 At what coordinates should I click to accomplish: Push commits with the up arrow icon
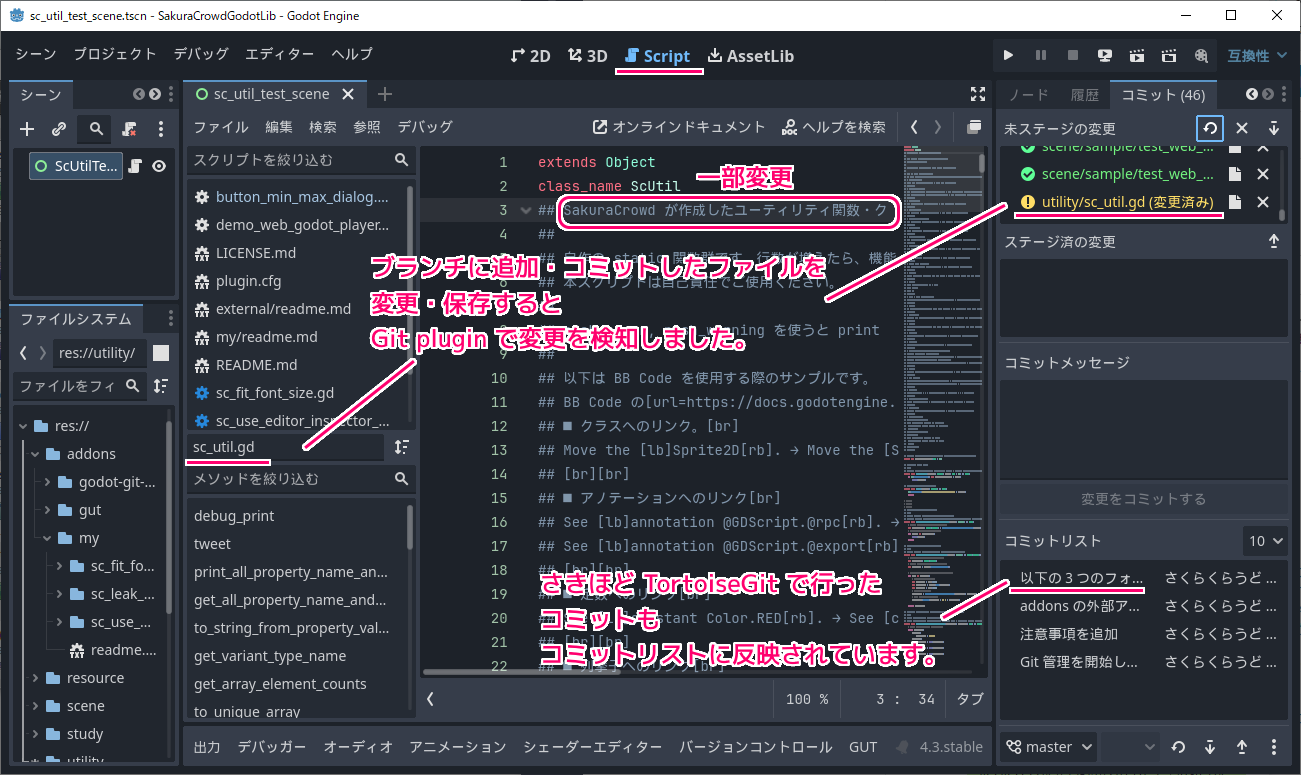pyautogui.click(x=1242, y=747)
